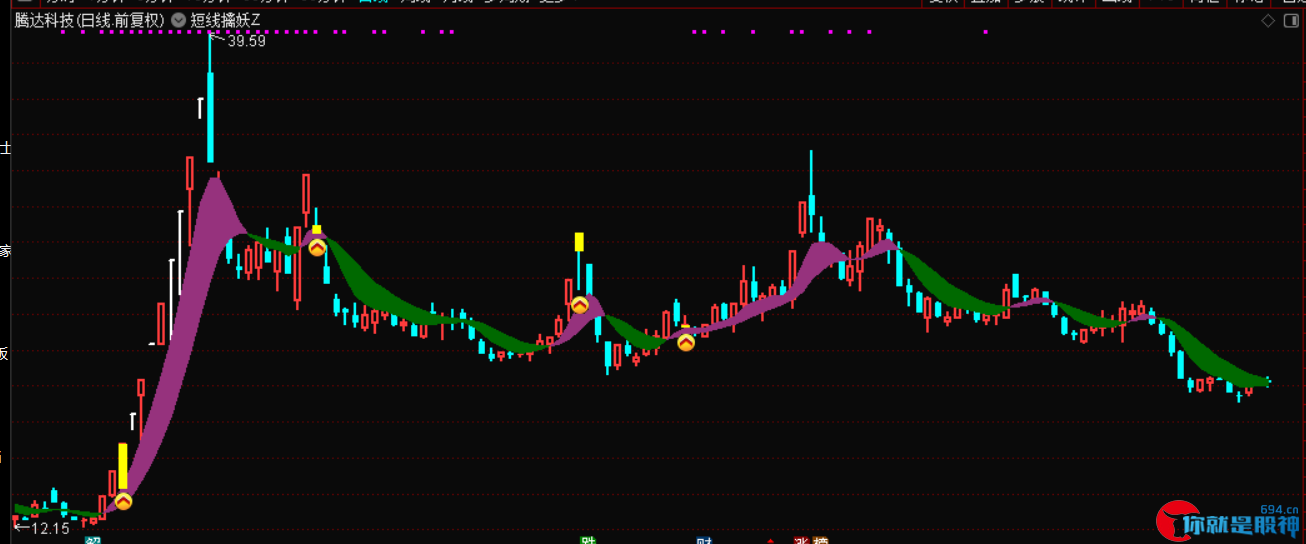
Task: Click the diamond icon at chart top-right
Action: point(1267,21)
